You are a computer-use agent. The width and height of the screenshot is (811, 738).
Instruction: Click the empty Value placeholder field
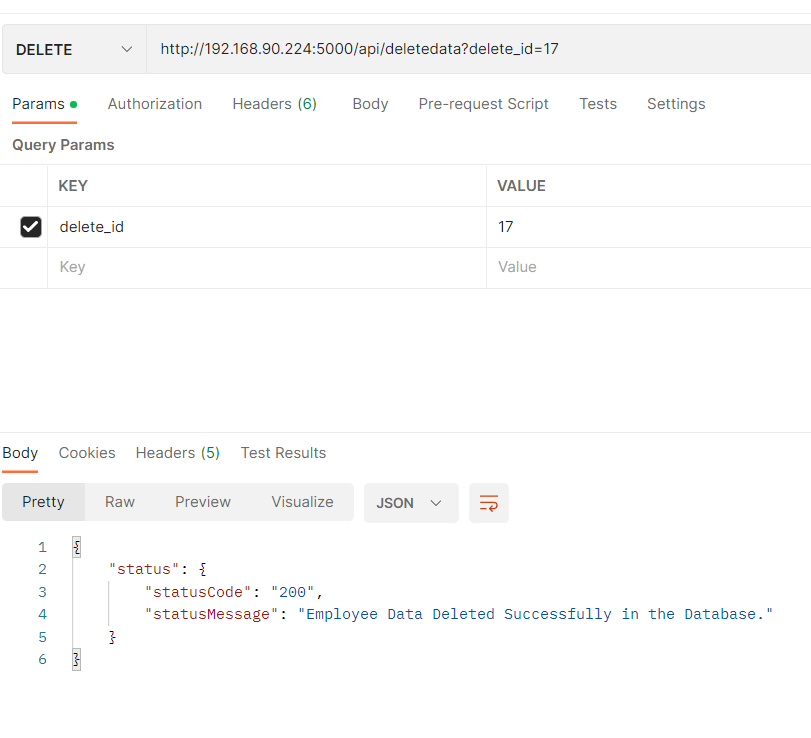point(649,267)
